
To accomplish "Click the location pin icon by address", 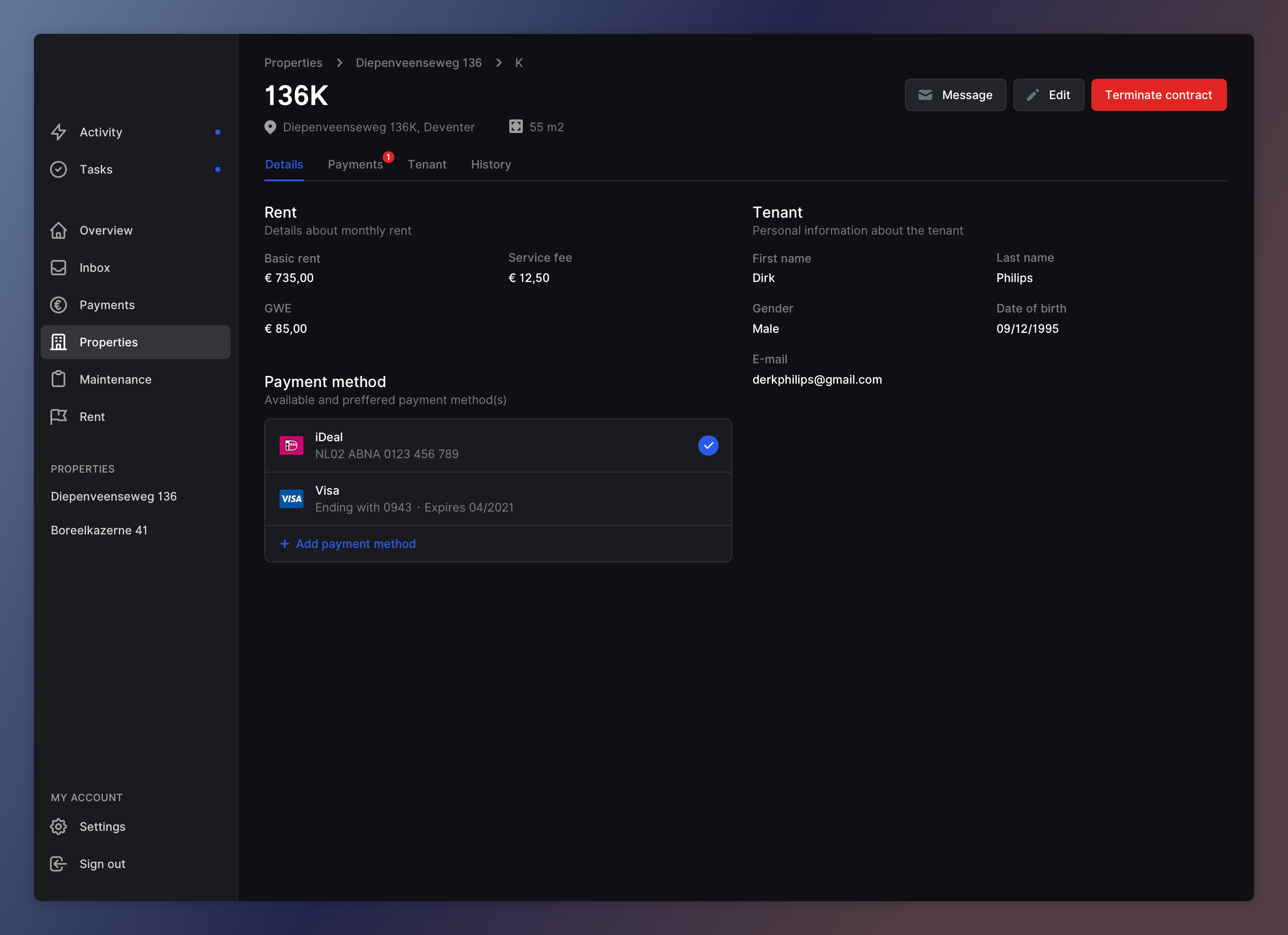I will [270, 127].
